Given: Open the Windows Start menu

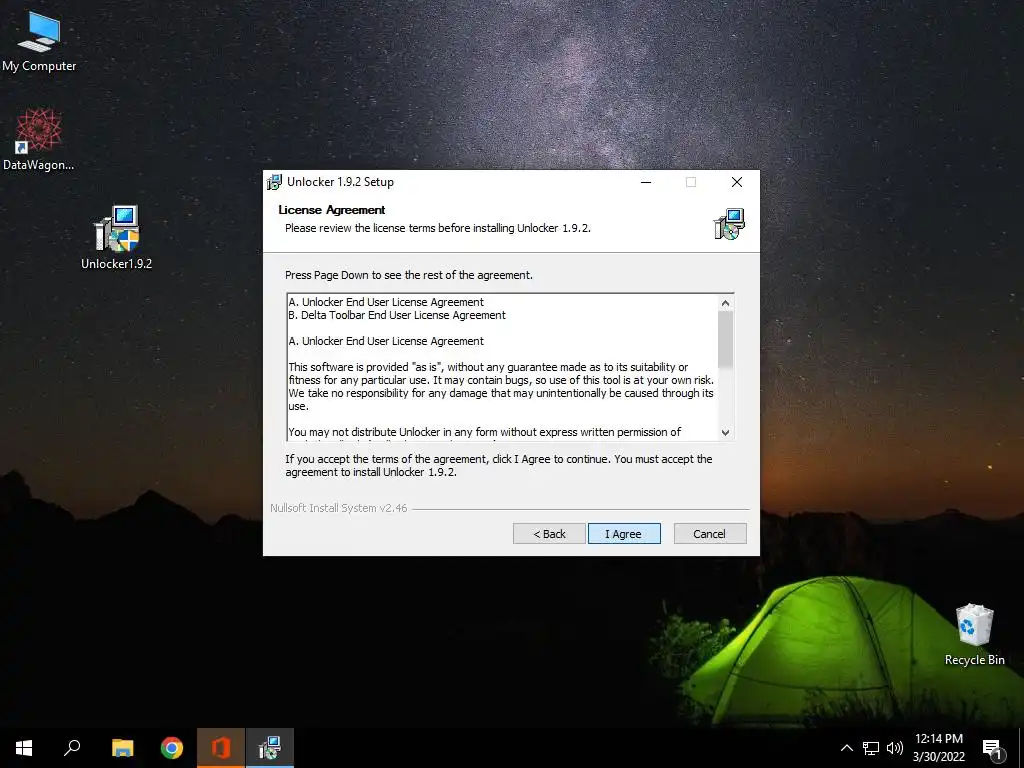Looking at the screenshot, I should click(x=24, y=748).
